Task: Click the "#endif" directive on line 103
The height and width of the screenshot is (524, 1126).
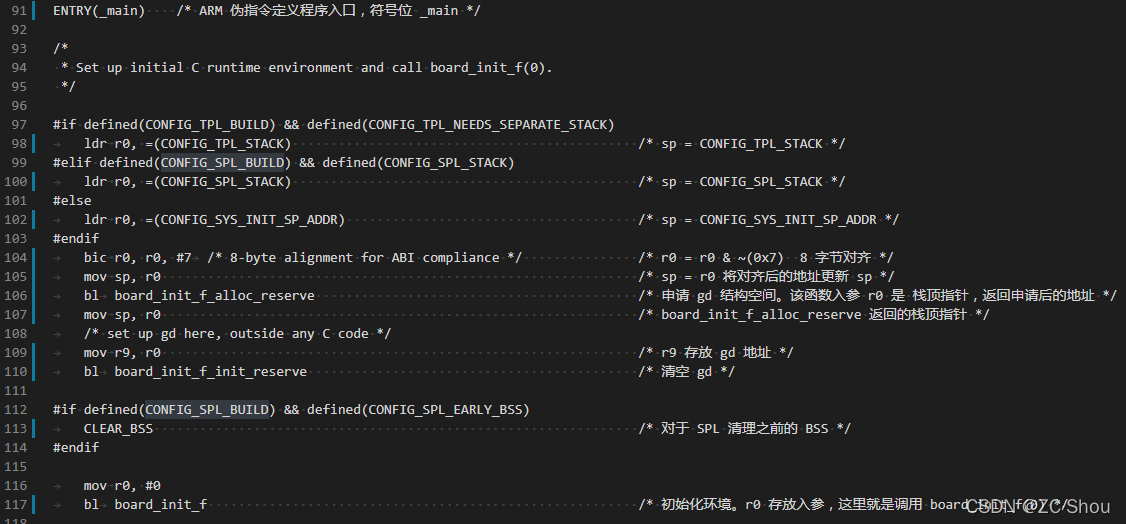Action: [x=76, y=238]
